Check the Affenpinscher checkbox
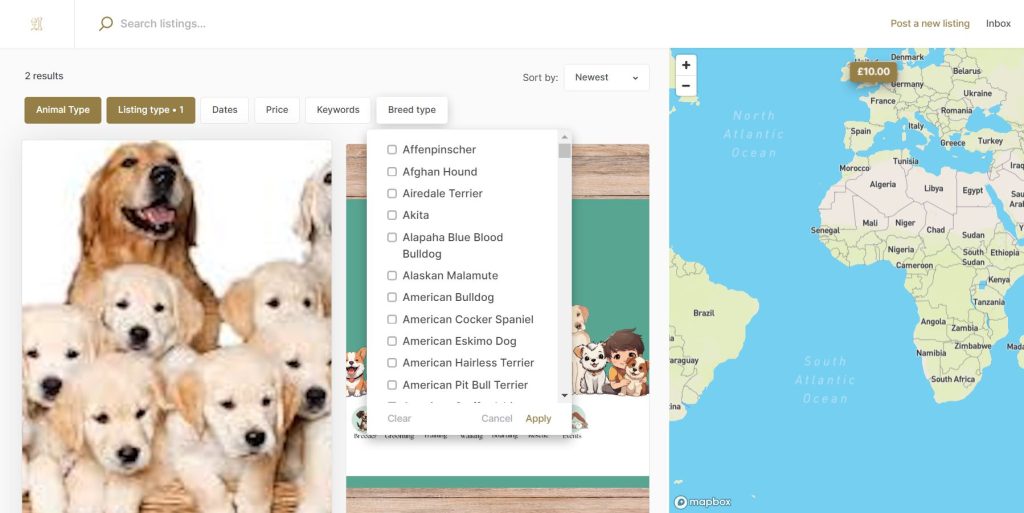1024x513 pixels. click(392, 149)
